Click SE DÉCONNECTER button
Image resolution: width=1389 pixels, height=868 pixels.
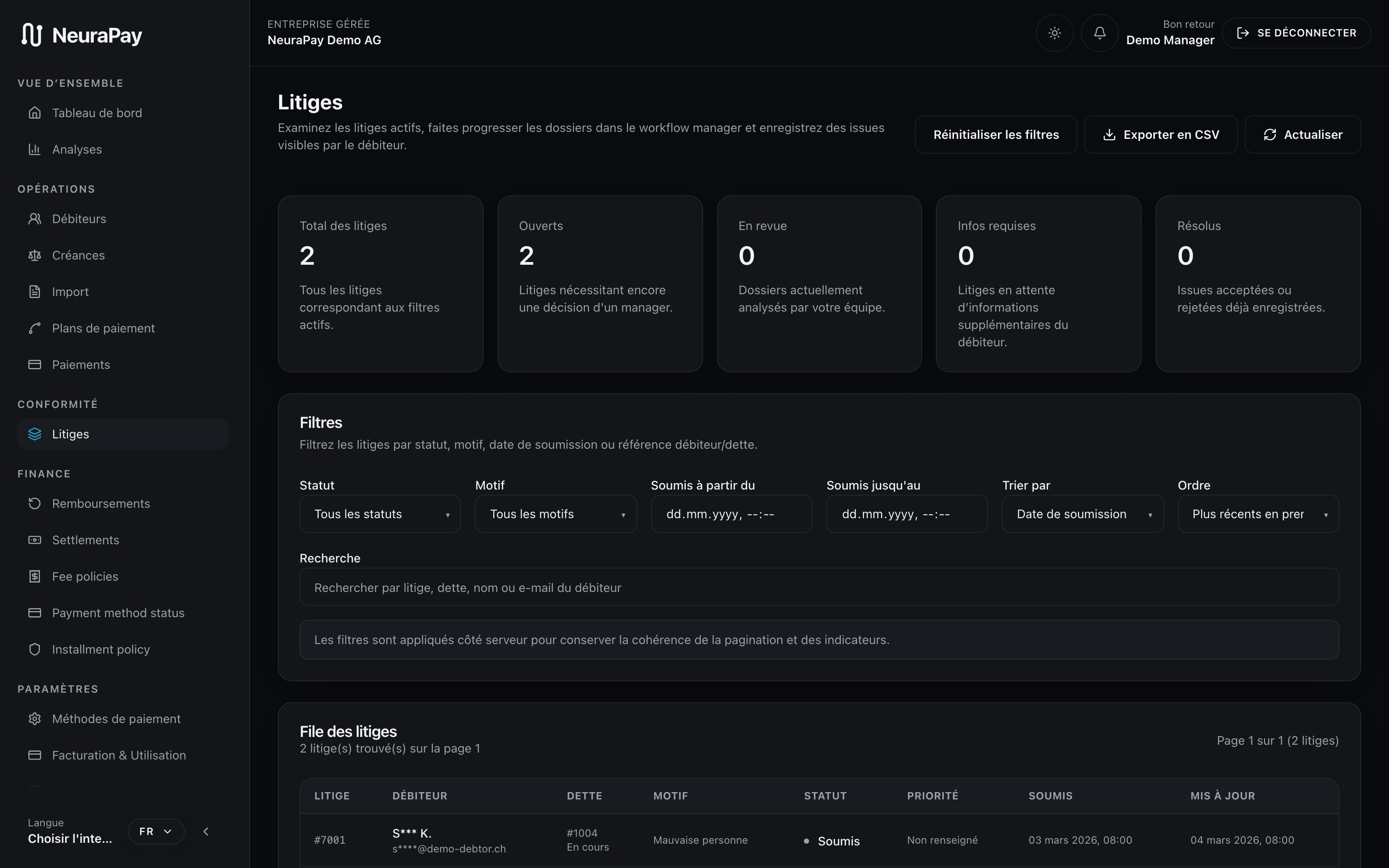pos(1297,33)
